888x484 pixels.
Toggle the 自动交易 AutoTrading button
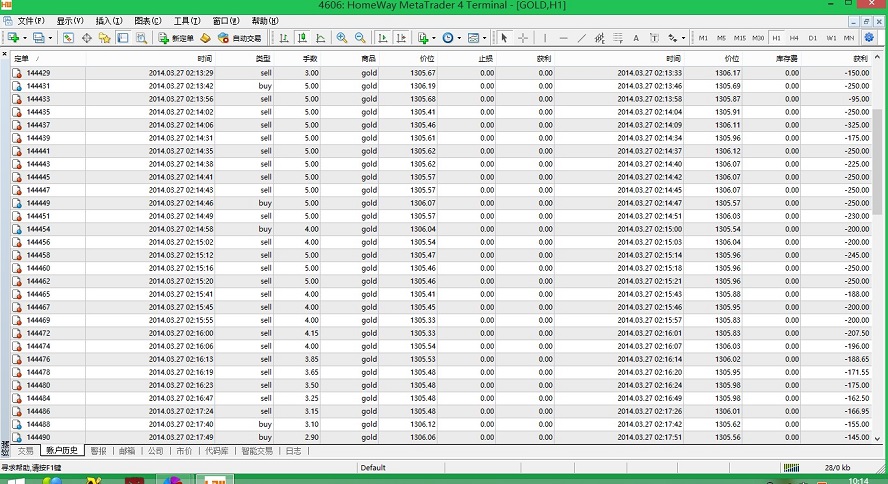click(240, 38)
